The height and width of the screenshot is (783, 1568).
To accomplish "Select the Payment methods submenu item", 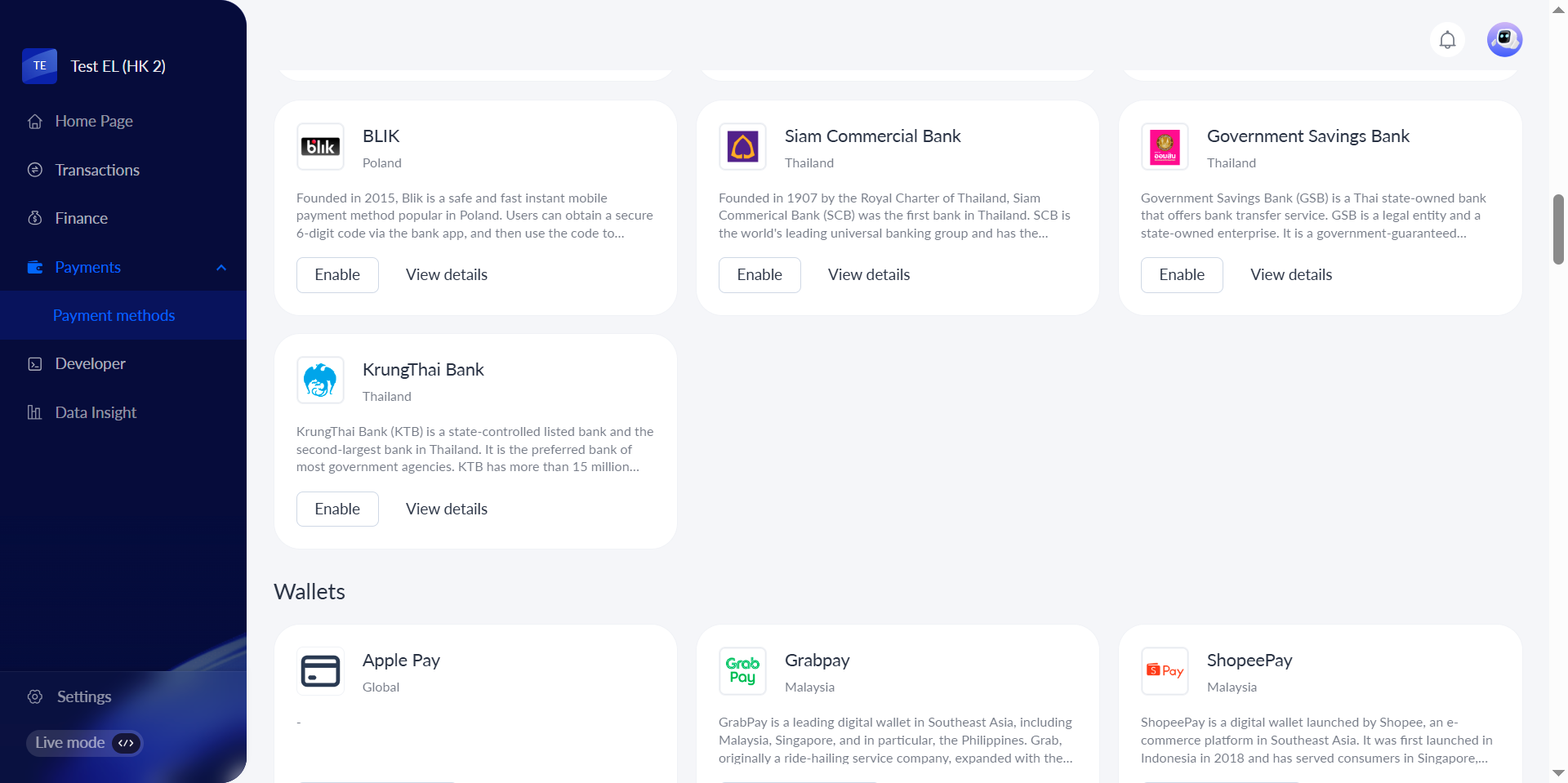I will point(114,315).
